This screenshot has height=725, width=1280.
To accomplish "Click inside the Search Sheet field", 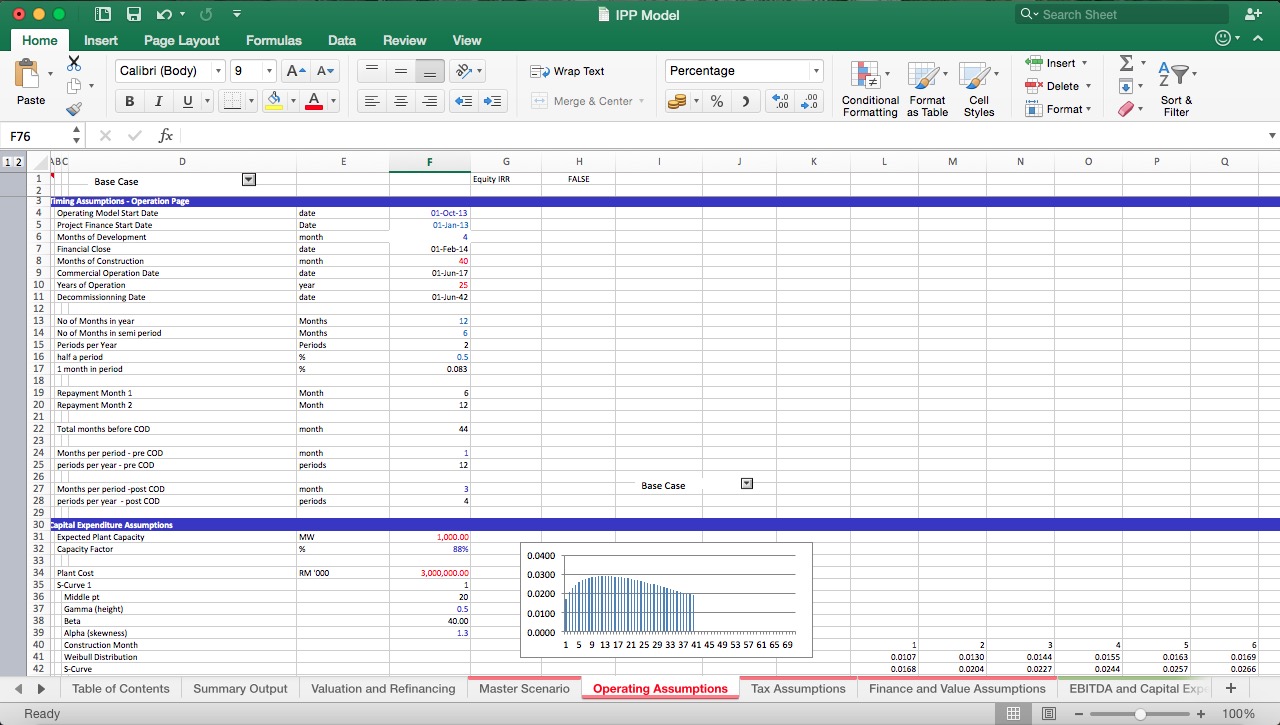I will coord(1120,14).
